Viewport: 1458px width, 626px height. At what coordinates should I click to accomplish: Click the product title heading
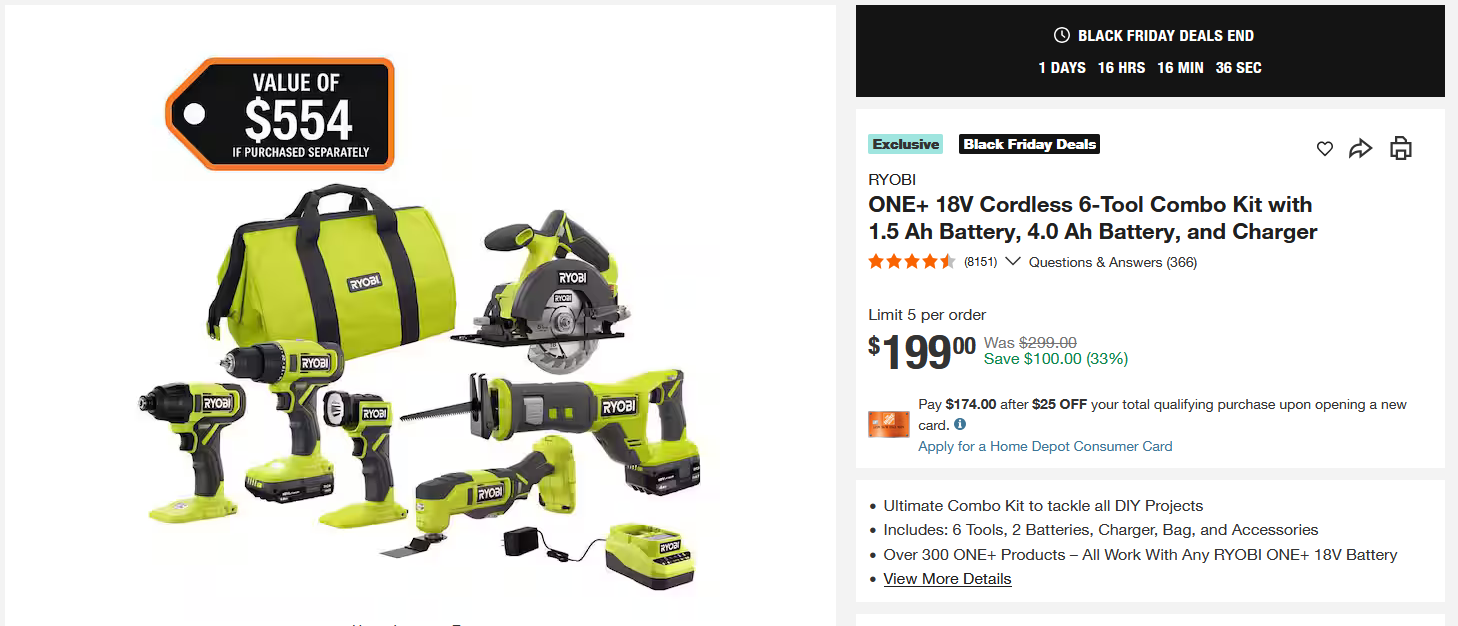coord(1092,218)
